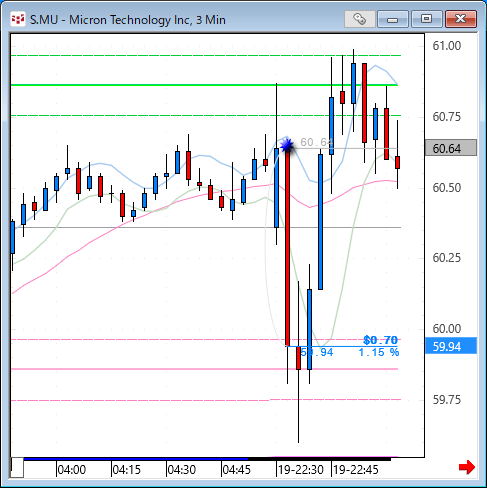Click the $0.70 profit label
This screenshot has height=488, width=487.
point(381,340)
